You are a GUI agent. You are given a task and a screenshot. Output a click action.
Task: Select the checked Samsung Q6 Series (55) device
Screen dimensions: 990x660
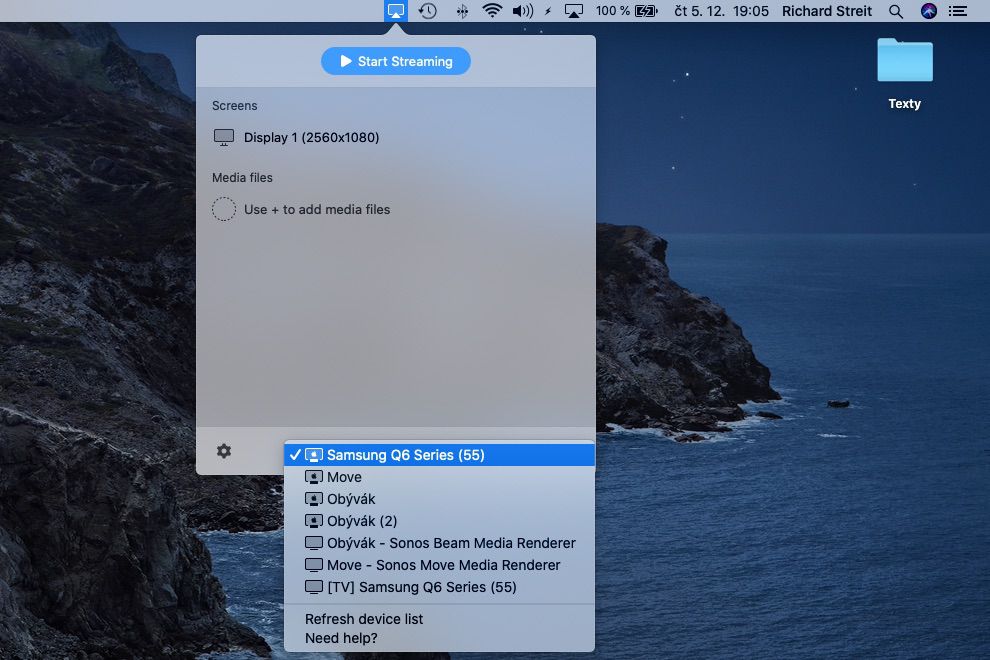pyautogui.click(x=405, y=455)
